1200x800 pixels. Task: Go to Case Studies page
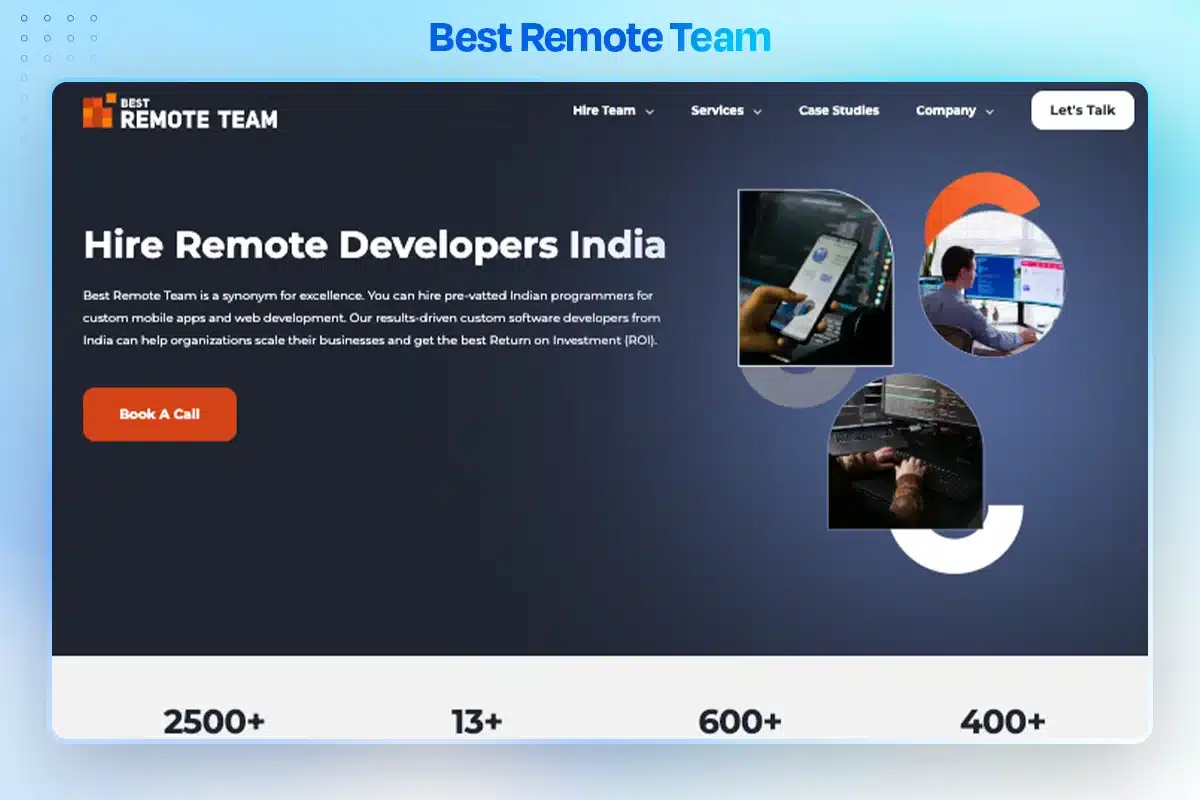coord(839,111)
